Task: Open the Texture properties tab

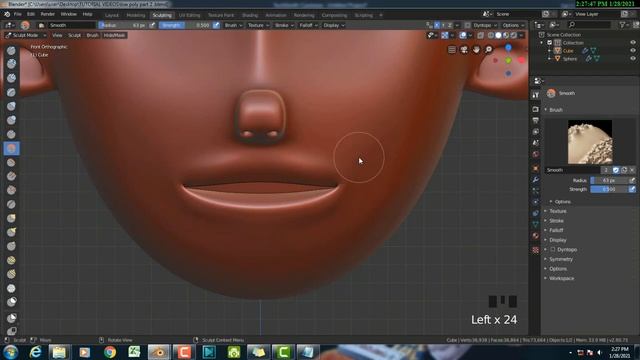Action: 536,250
